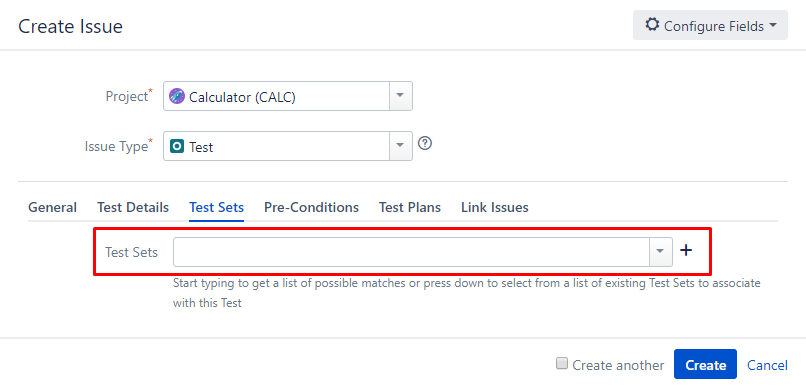Click the plus icon beside Test Sets
The width and height of the screenshot is (806, 386).
coord(686,250)
